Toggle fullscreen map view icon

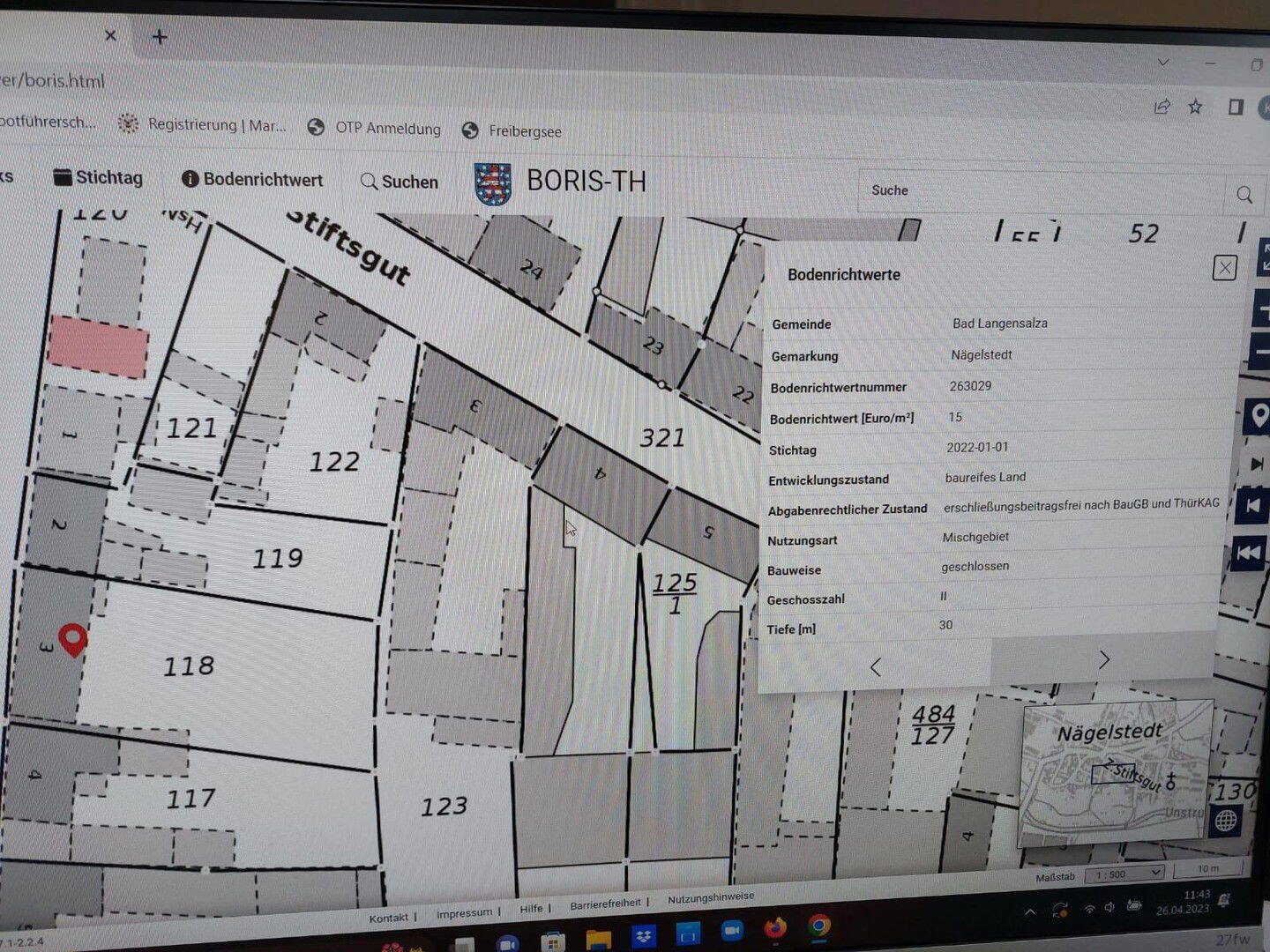(x=1264, y=258)
